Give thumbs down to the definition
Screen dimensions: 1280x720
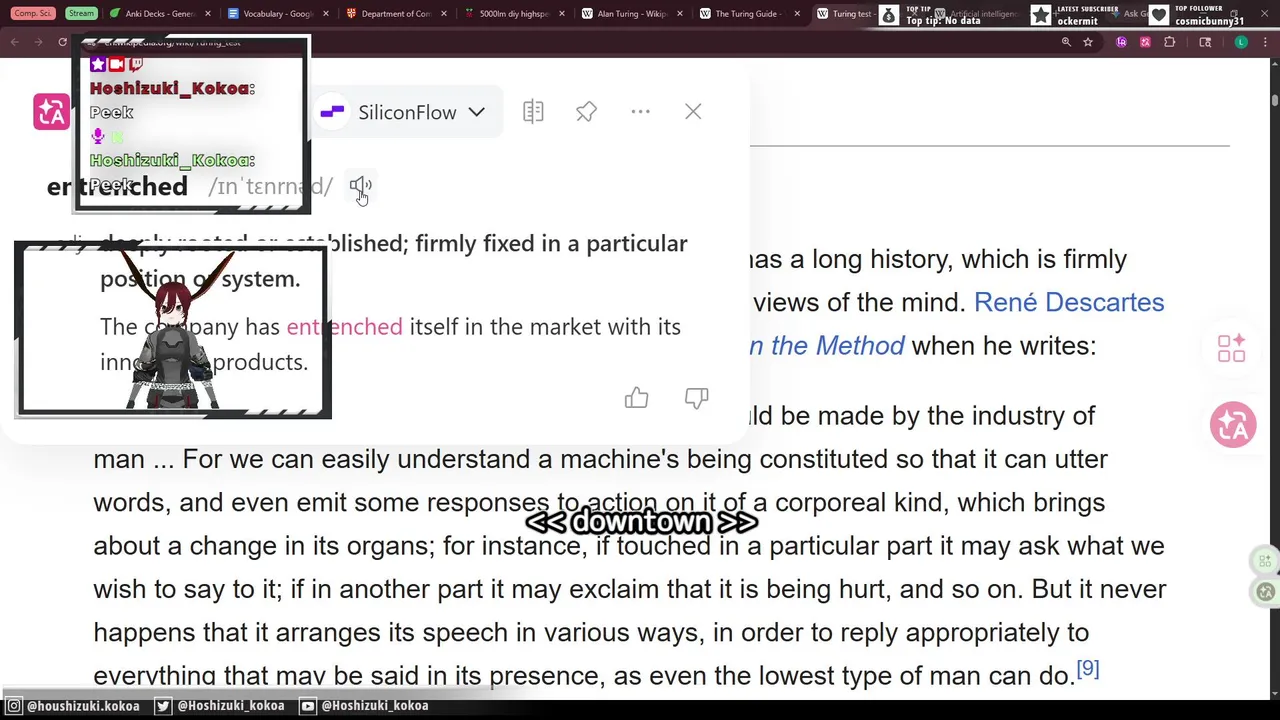point(696,399)
